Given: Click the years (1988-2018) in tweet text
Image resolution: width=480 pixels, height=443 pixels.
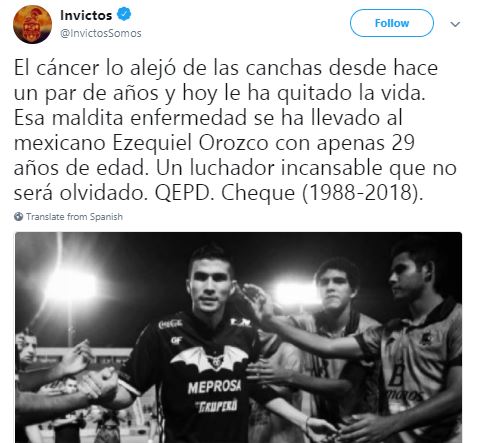Looking at the screenshot, I should pos(362,193).
